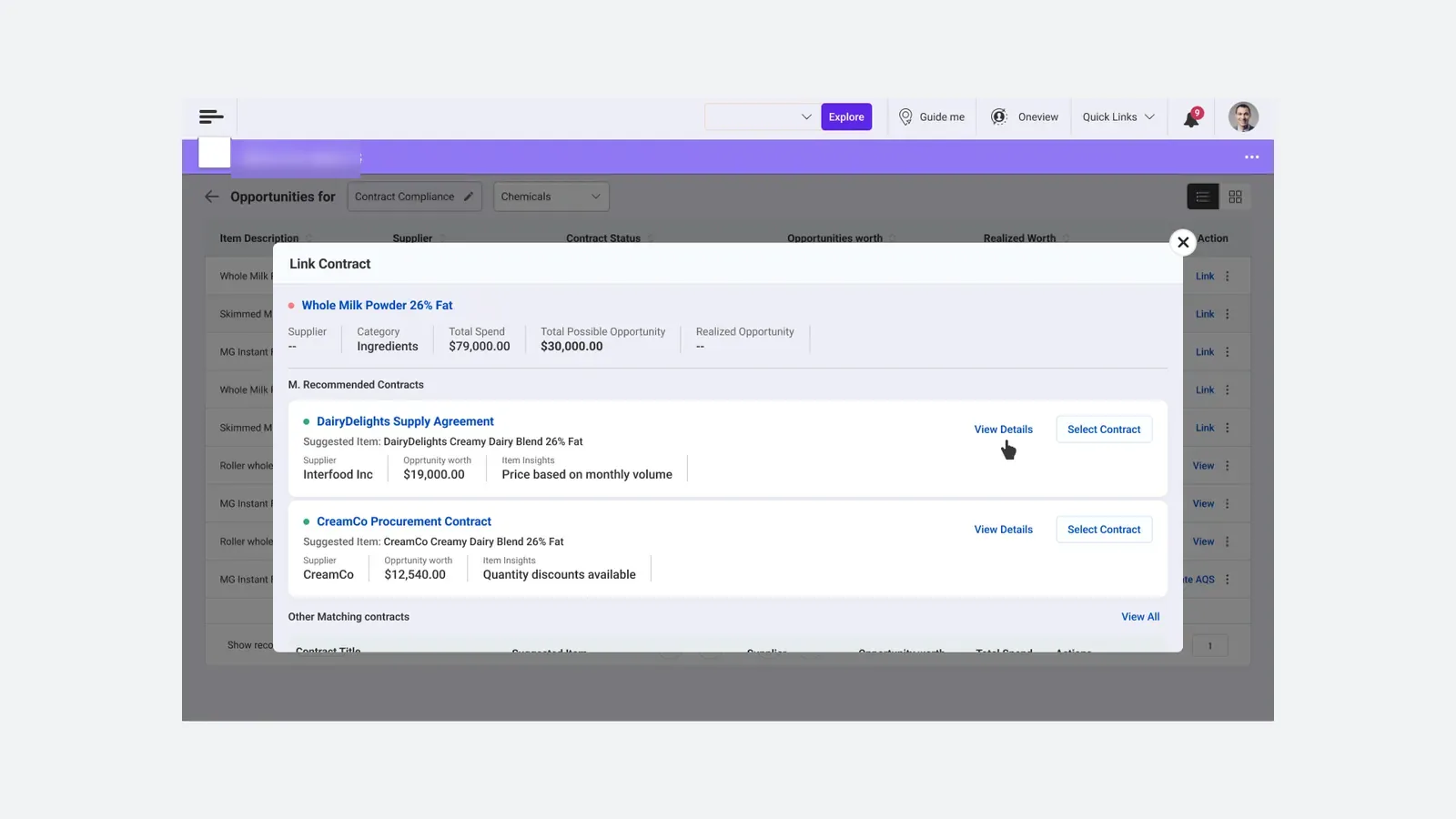Click the back arrow beside Opportunities for
1456x819 pixels.
[212, 197]
